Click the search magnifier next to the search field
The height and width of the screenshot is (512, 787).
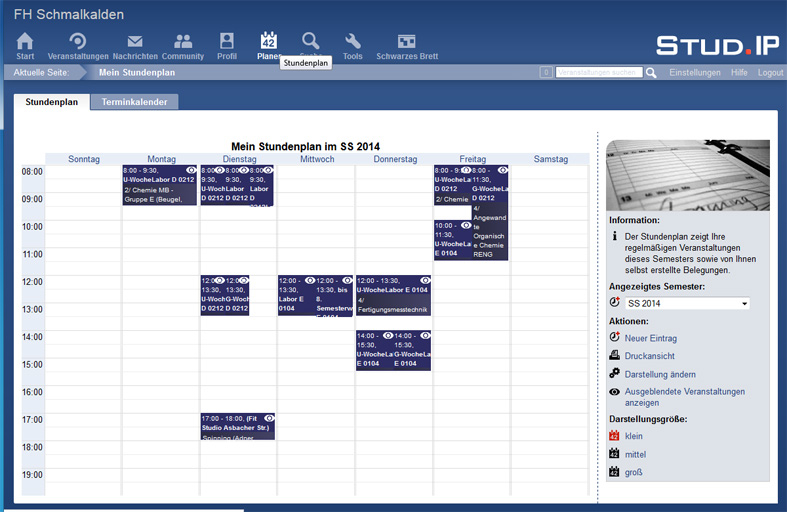[651, 73]
